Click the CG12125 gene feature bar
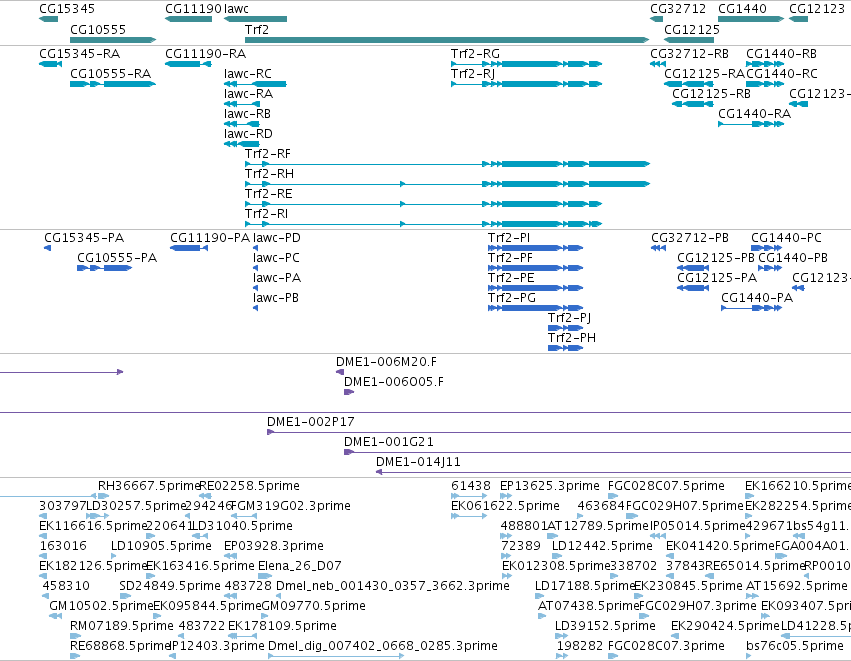 [x=689, y=40]
